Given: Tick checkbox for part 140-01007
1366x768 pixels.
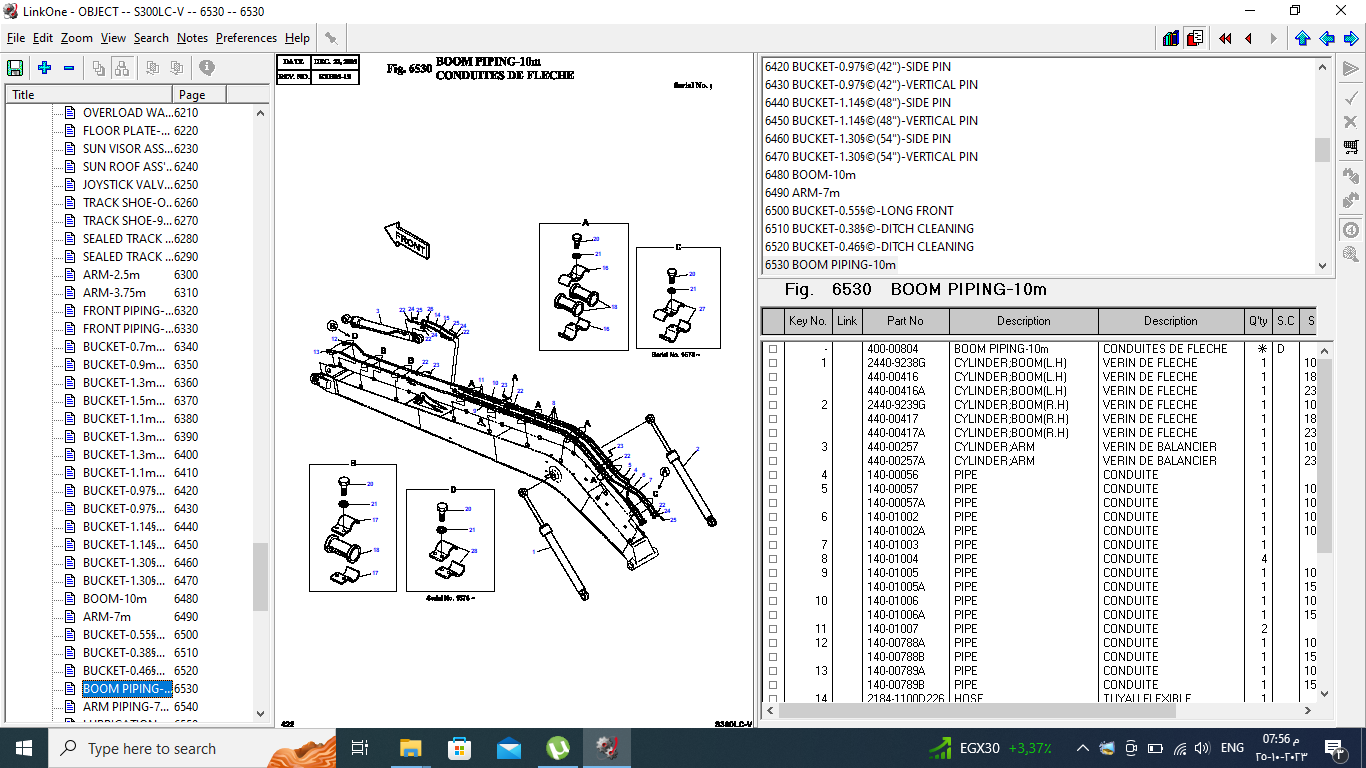Looking at the screenshot, I should coord(772,629).
